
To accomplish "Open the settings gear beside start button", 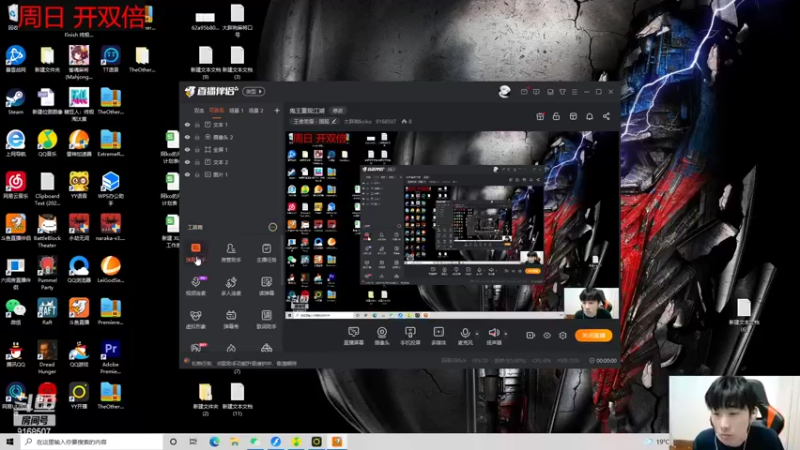I will [563, 335].
